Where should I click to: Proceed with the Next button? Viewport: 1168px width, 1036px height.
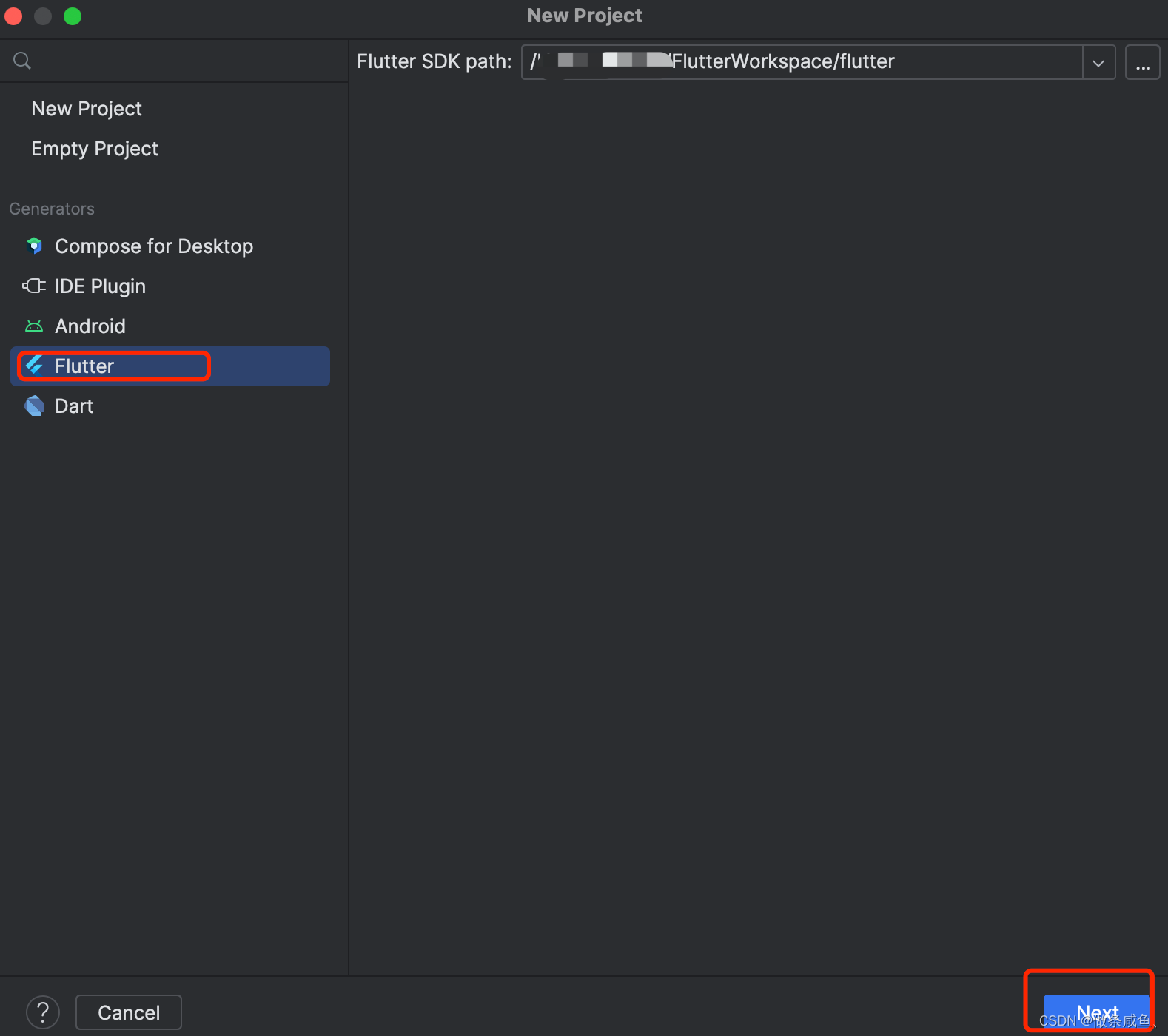tap(1097, 1012)
